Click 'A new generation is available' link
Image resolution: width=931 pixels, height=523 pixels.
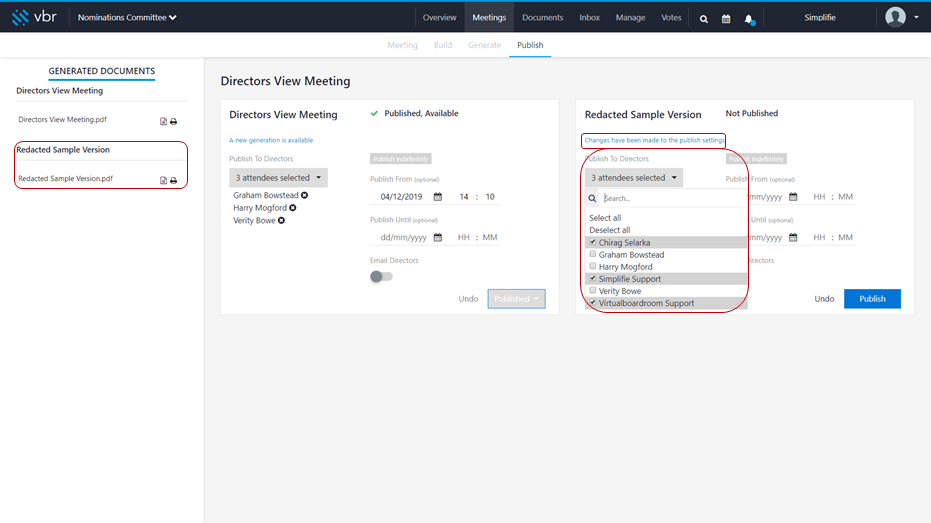click(271, 140)
